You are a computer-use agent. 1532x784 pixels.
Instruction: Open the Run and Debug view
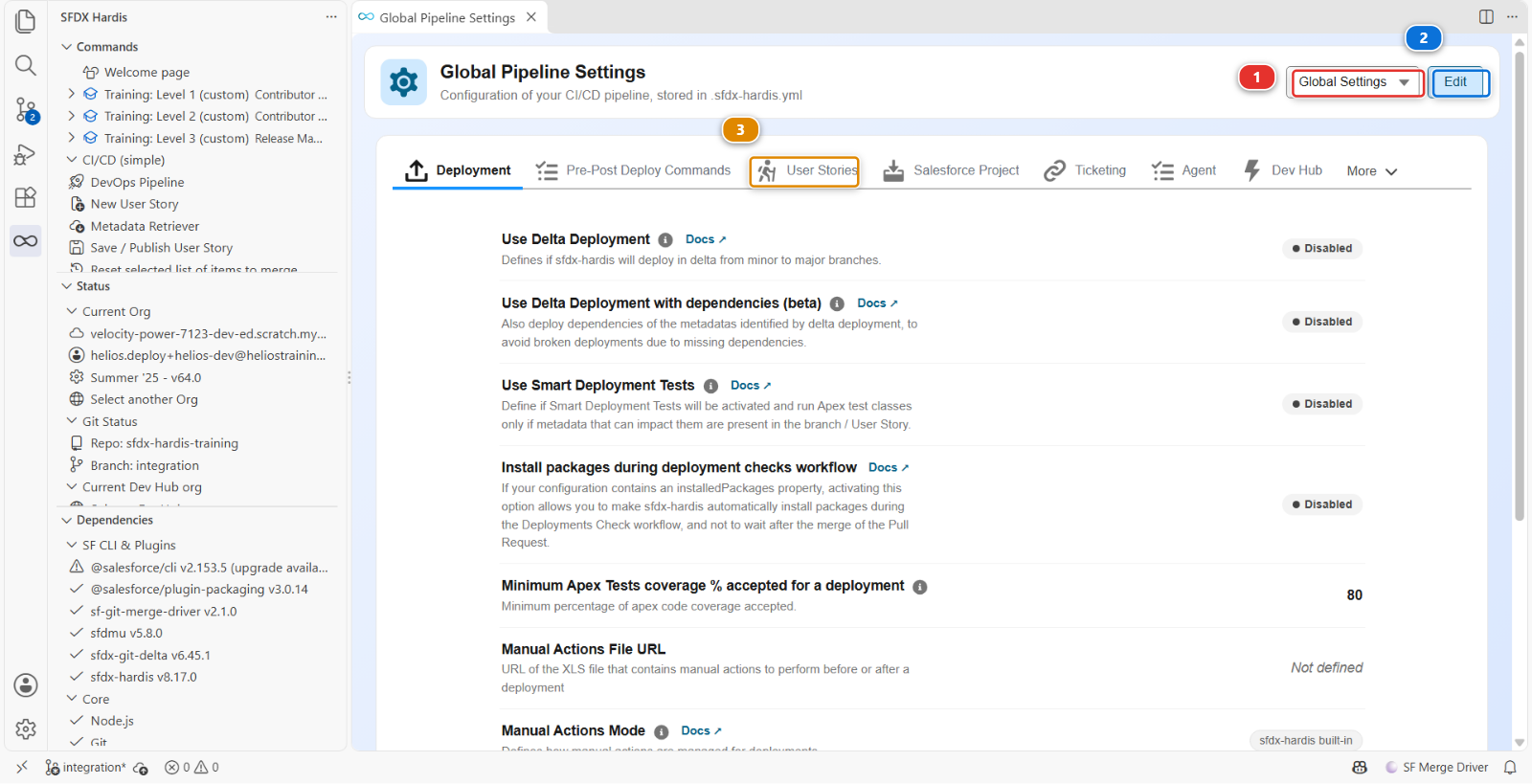click(26, 153)
